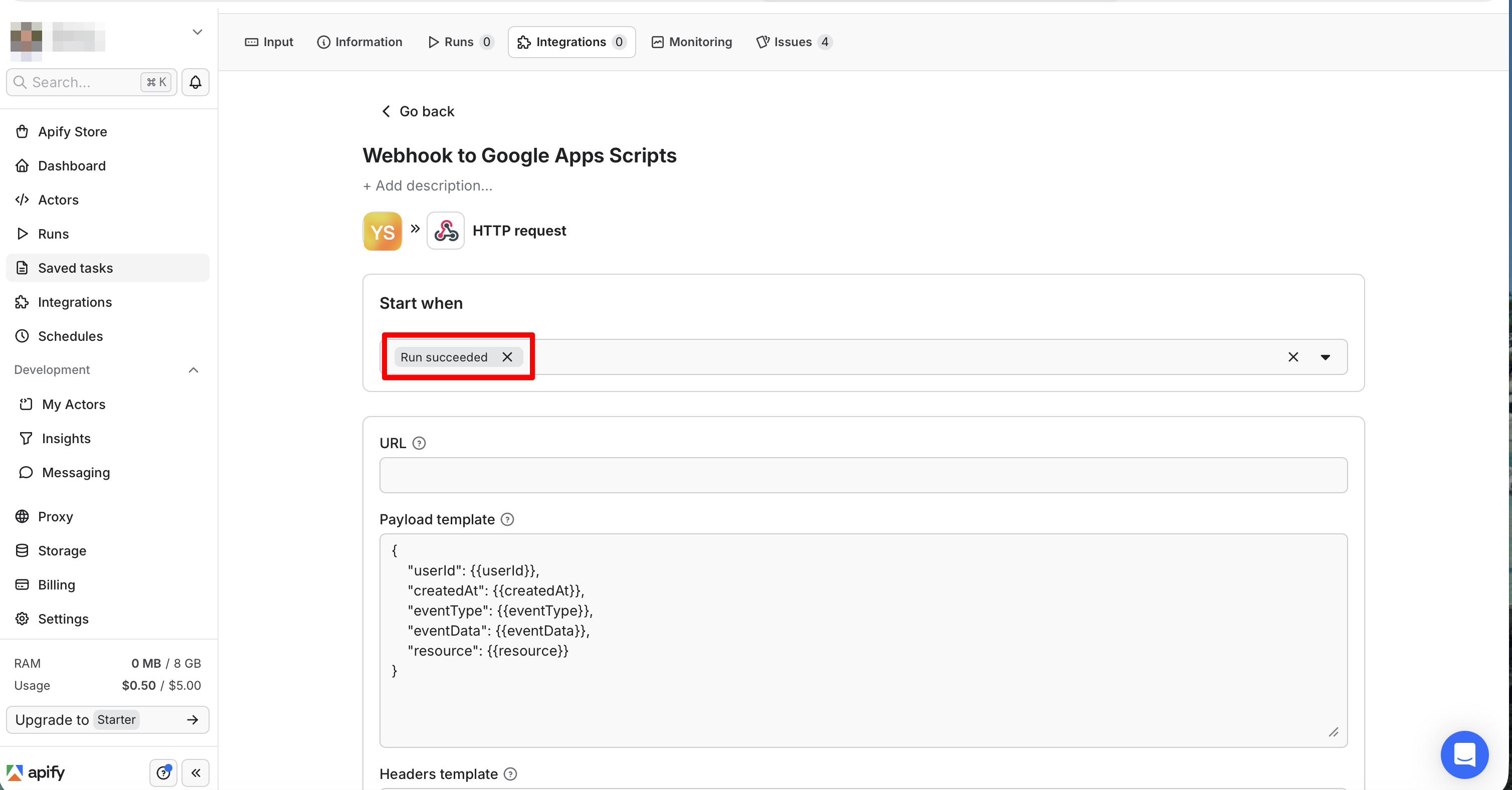
Task: Click the Usage value $0.50
Action: click(139, 686)
